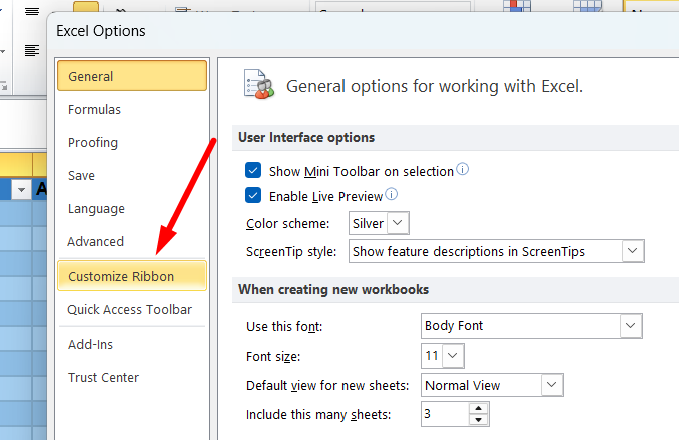Click info icon beside Show Mini Toolbar

point(462,169)
